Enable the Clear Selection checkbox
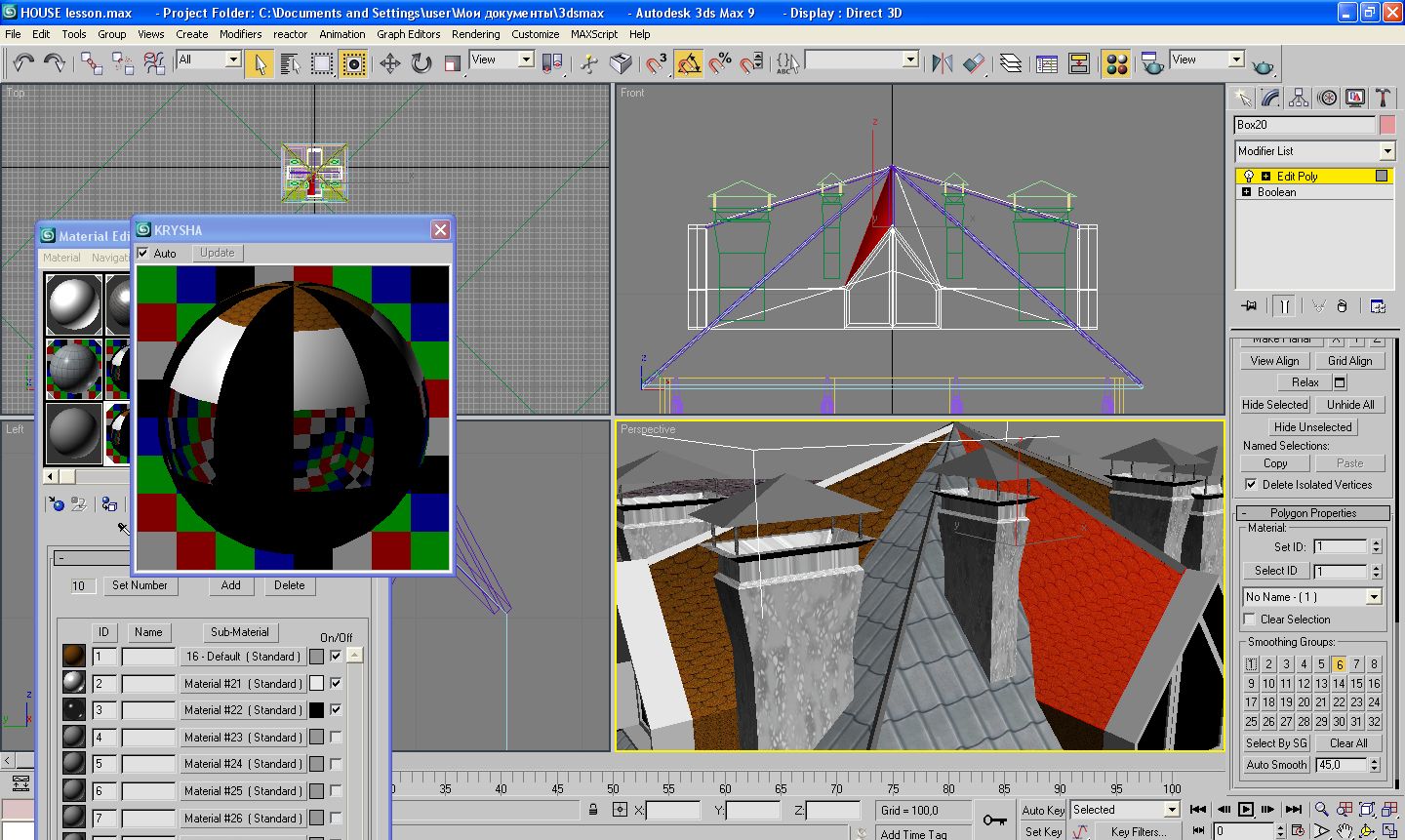This screenshot has height=840, width=1405. pyautogui.click(x=1250, y=619)
